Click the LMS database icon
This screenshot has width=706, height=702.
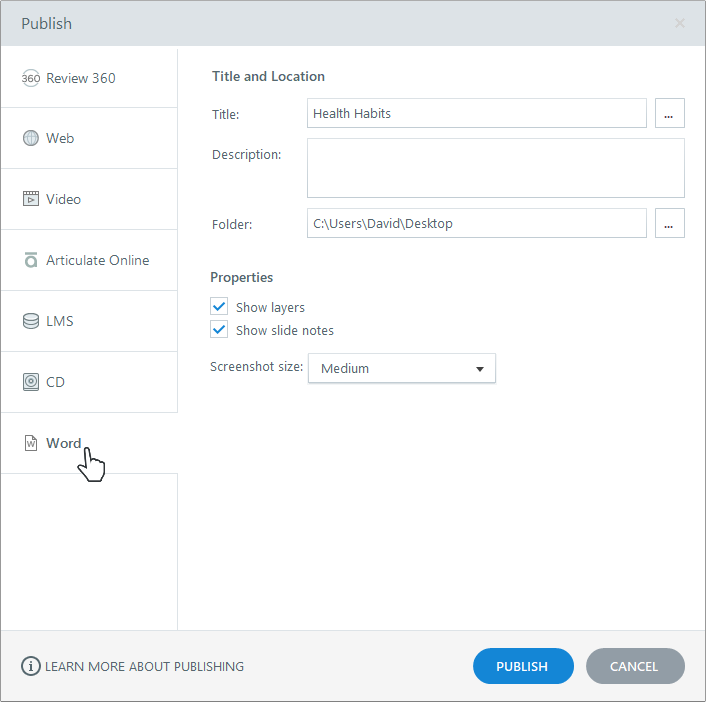click(x=31, y=321)
